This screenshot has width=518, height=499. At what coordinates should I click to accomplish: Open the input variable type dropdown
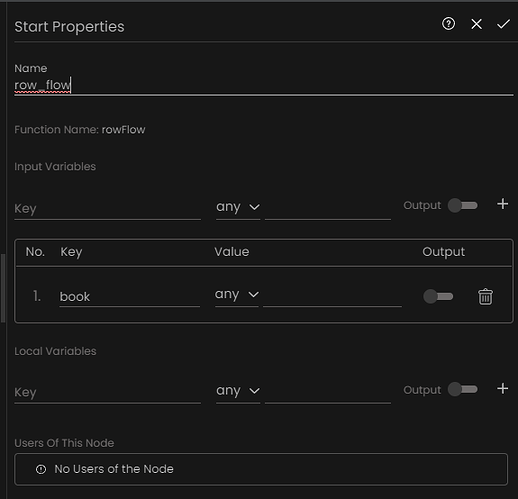[238, 207]
